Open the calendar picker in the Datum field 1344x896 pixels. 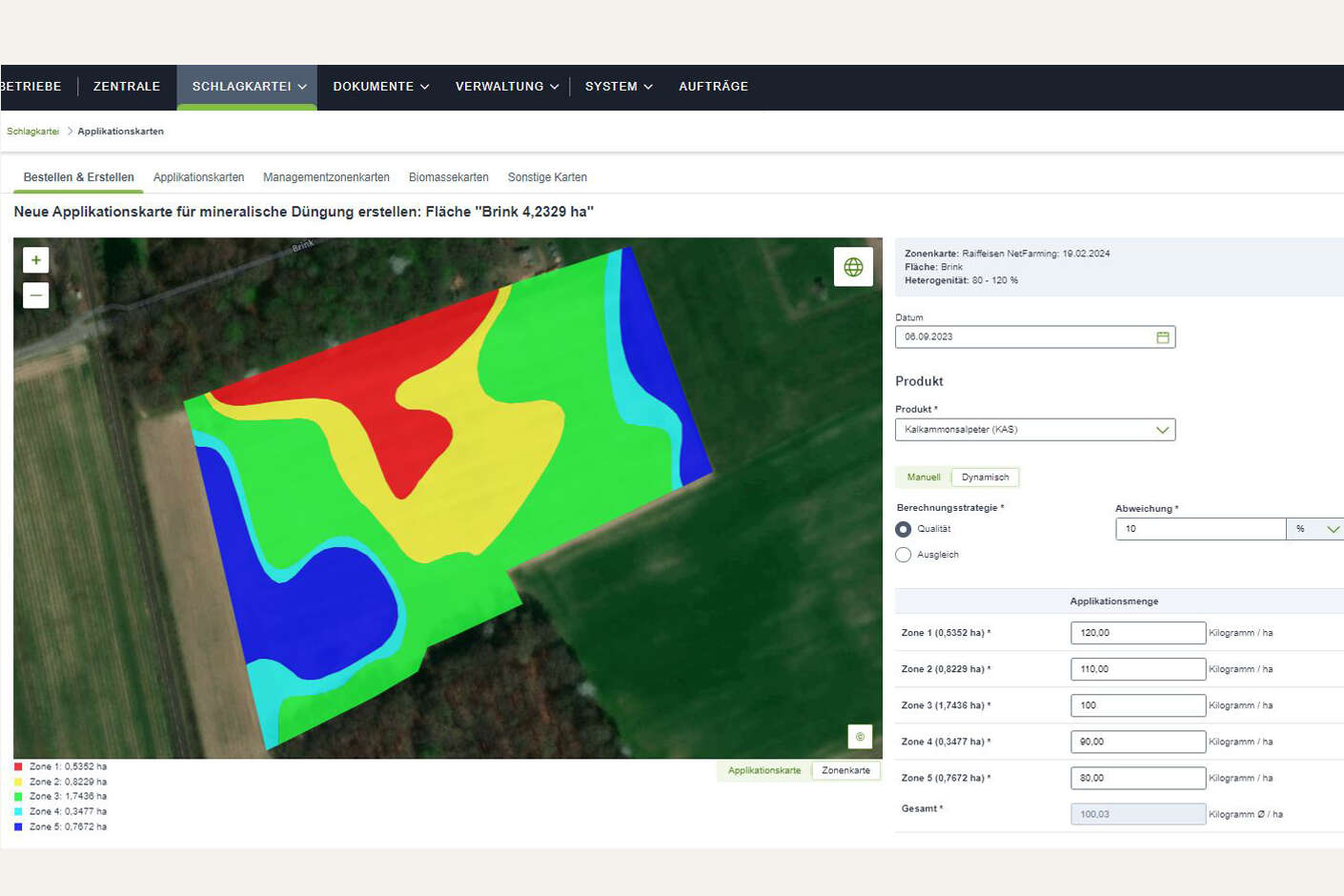(x=1163, y=337)
